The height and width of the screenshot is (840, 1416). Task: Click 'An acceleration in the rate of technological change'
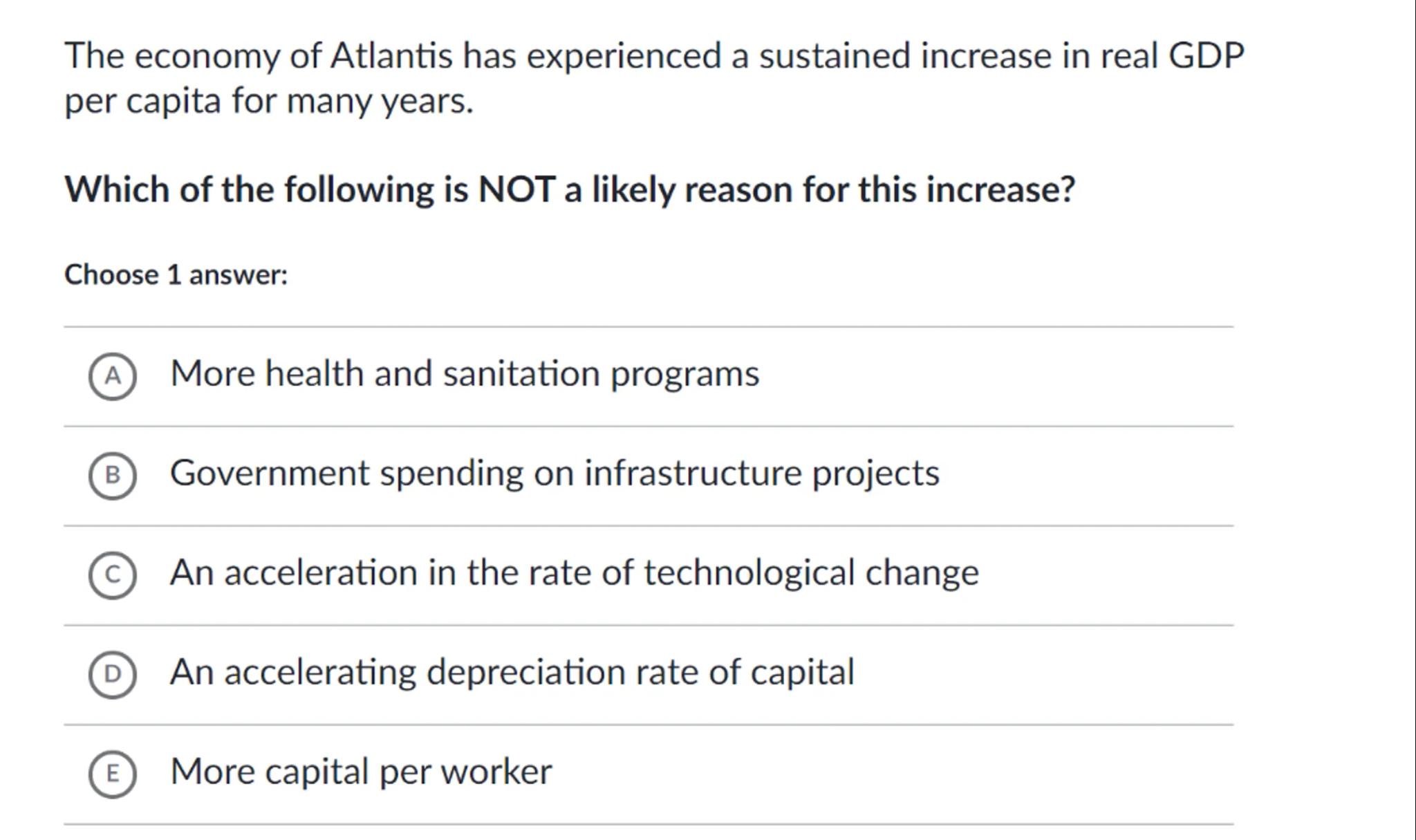tap(574, 573)
